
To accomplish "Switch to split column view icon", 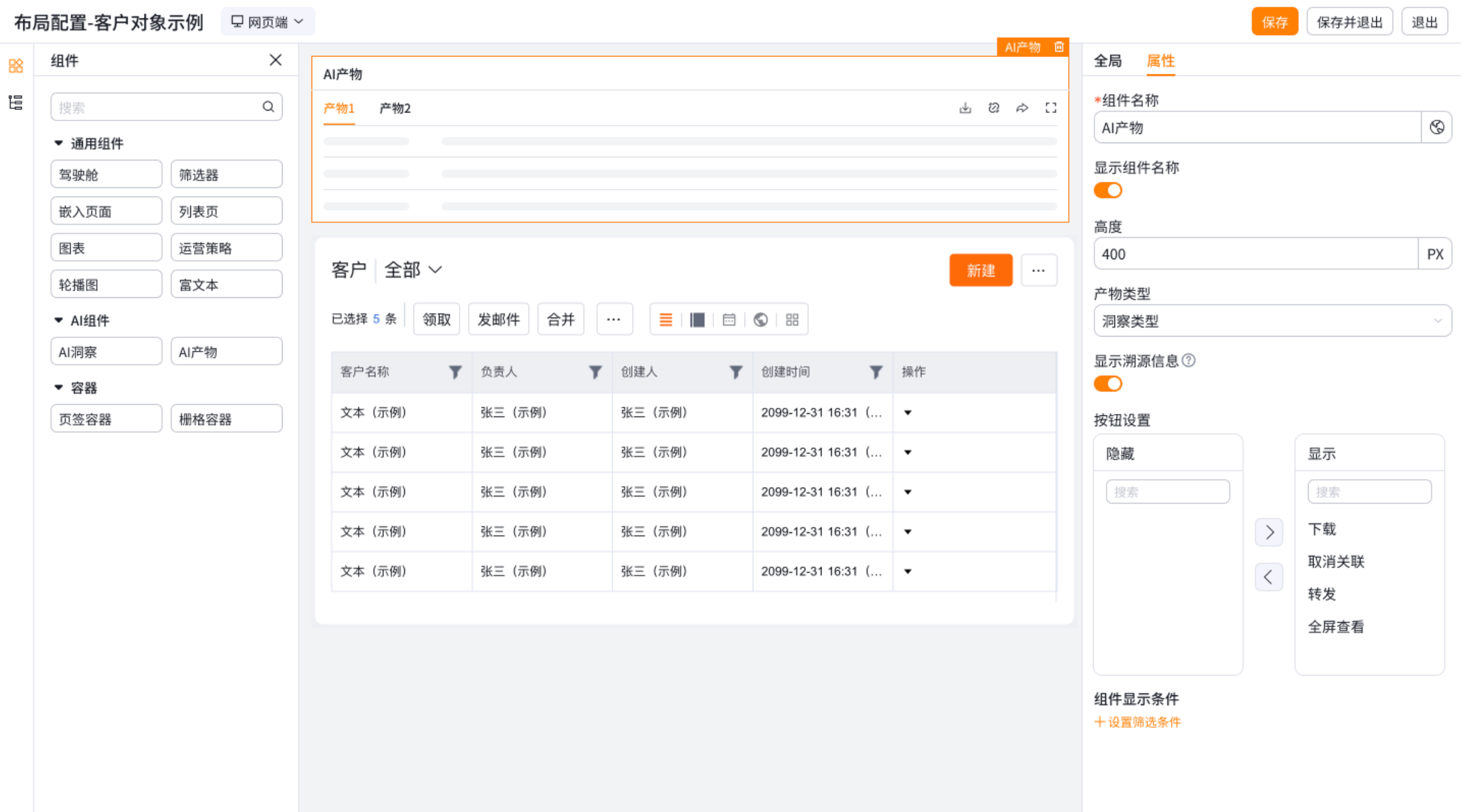I will [x=697, y=319].
